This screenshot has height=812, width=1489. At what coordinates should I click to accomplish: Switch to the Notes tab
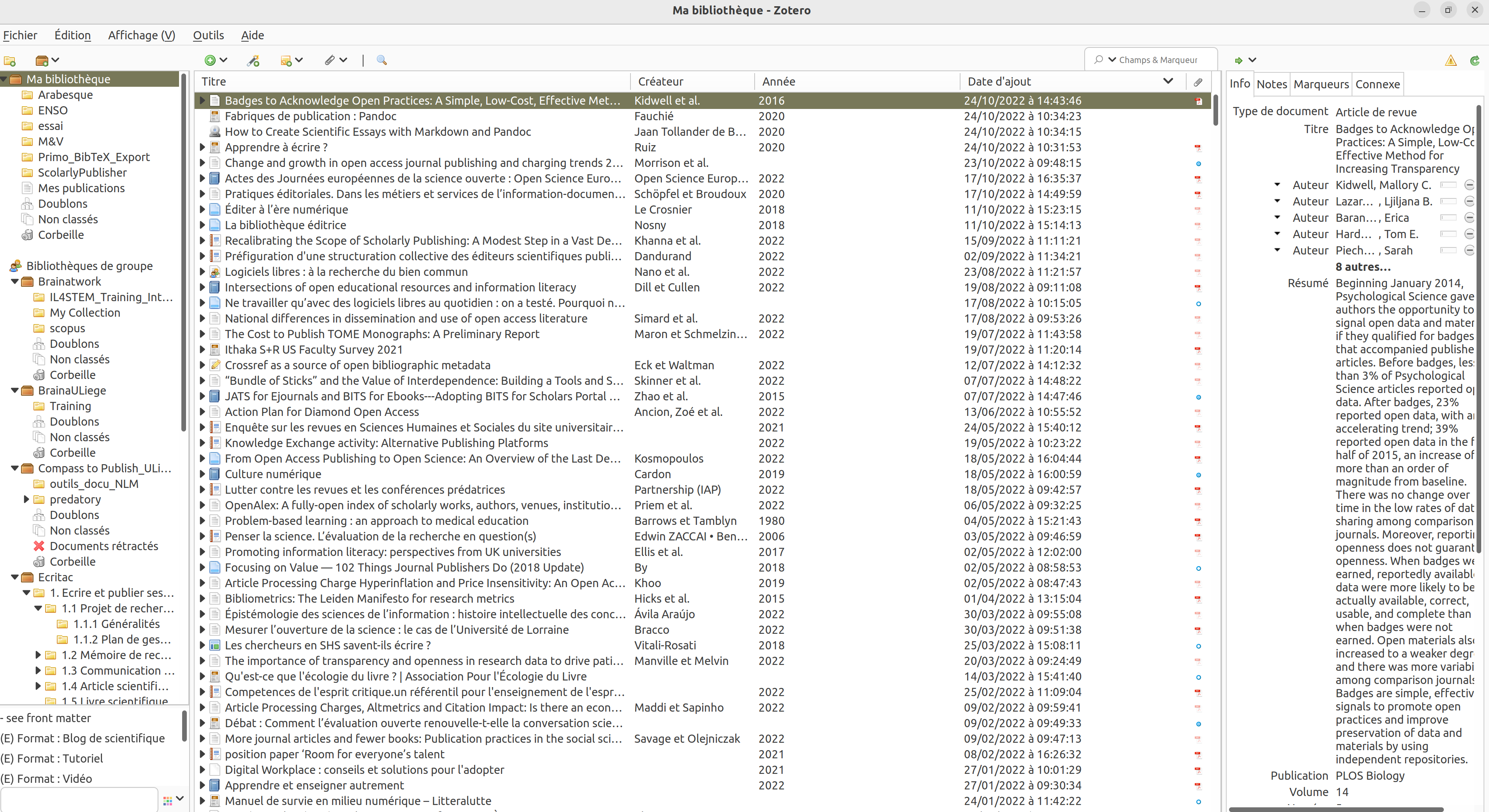point(1272,84)
